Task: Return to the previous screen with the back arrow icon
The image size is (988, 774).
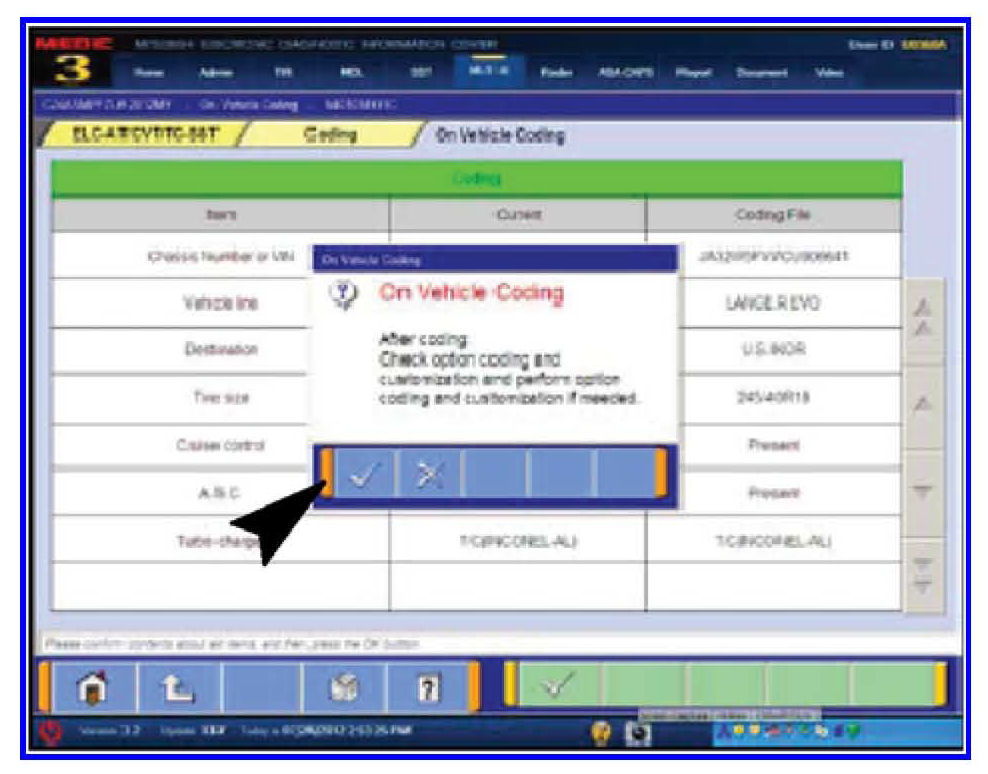Action: [x=178, y=686]
